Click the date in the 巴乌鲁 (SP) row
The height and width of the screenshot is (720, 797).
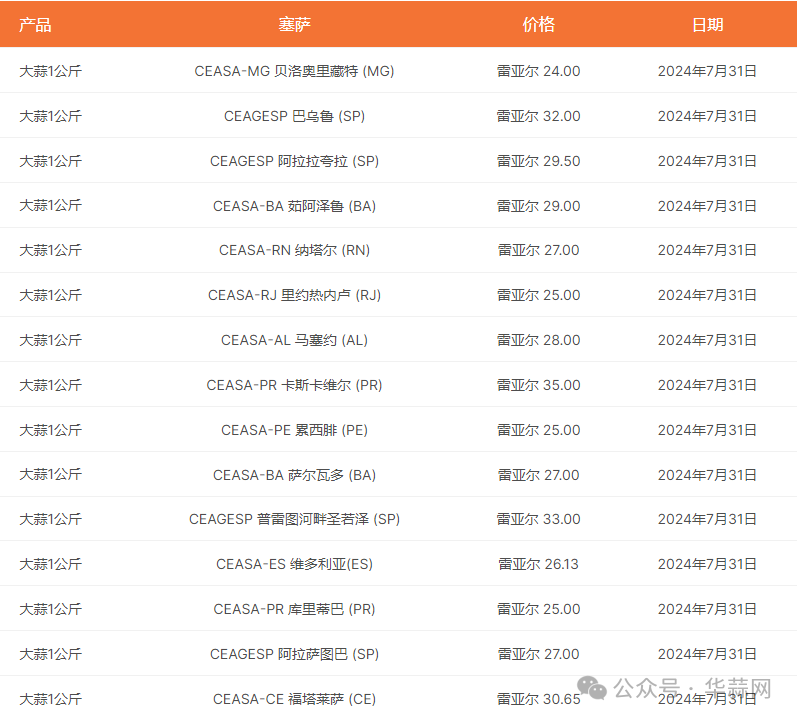pos(707,116)
